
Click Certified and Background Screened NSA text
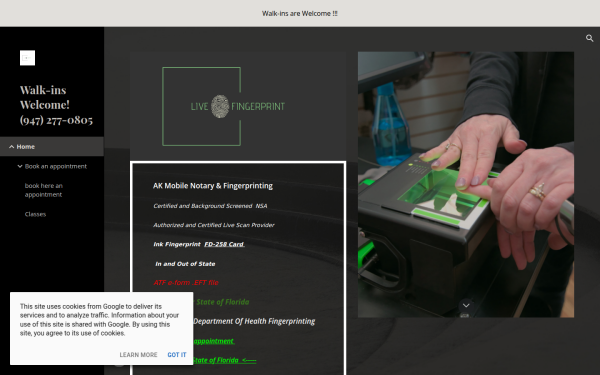210,206
